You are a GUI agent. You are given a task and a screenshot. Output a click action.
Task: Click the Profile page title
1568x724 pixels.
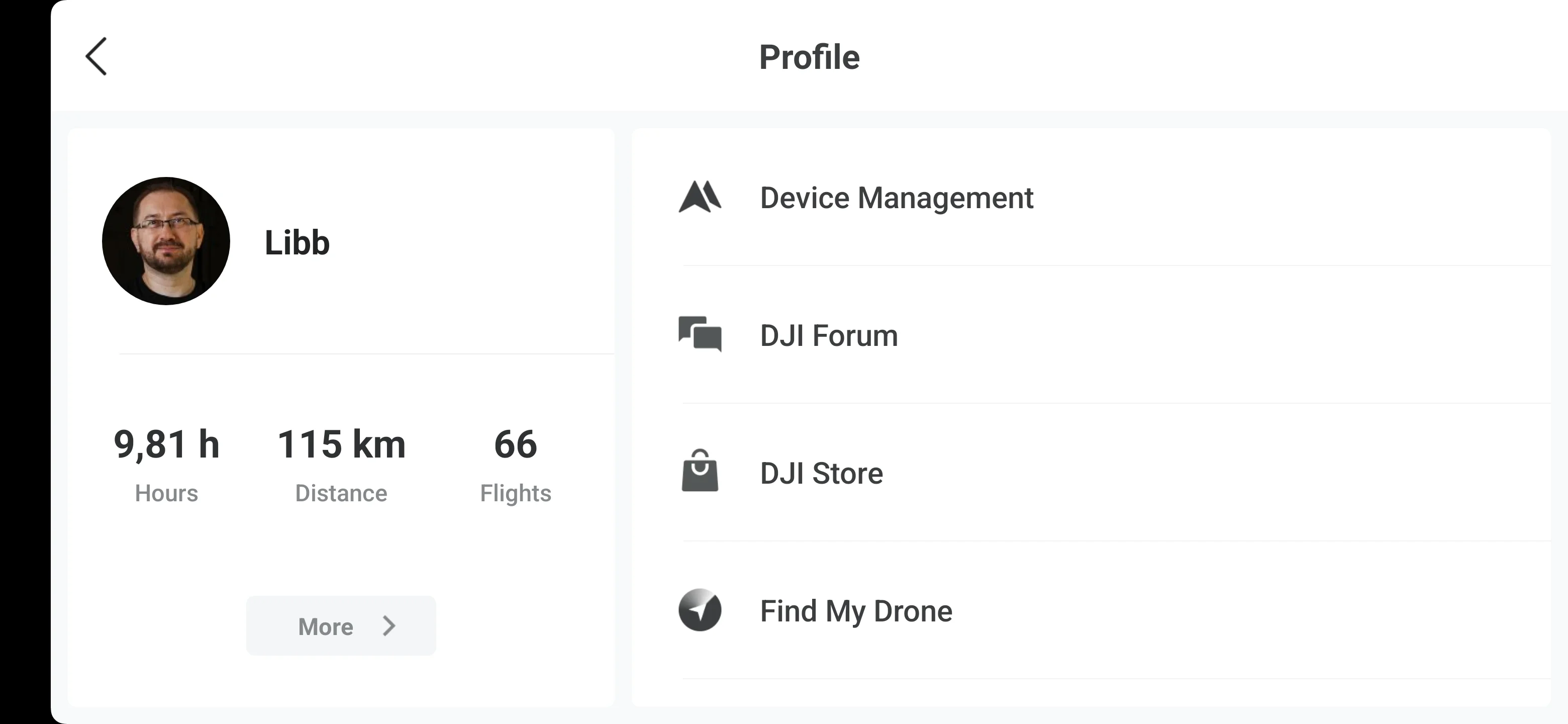coord(809,57)
